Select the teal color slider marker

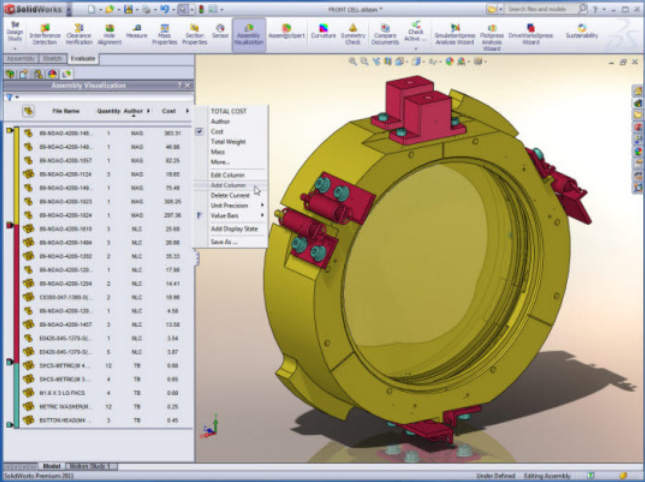tap(9, 362)
